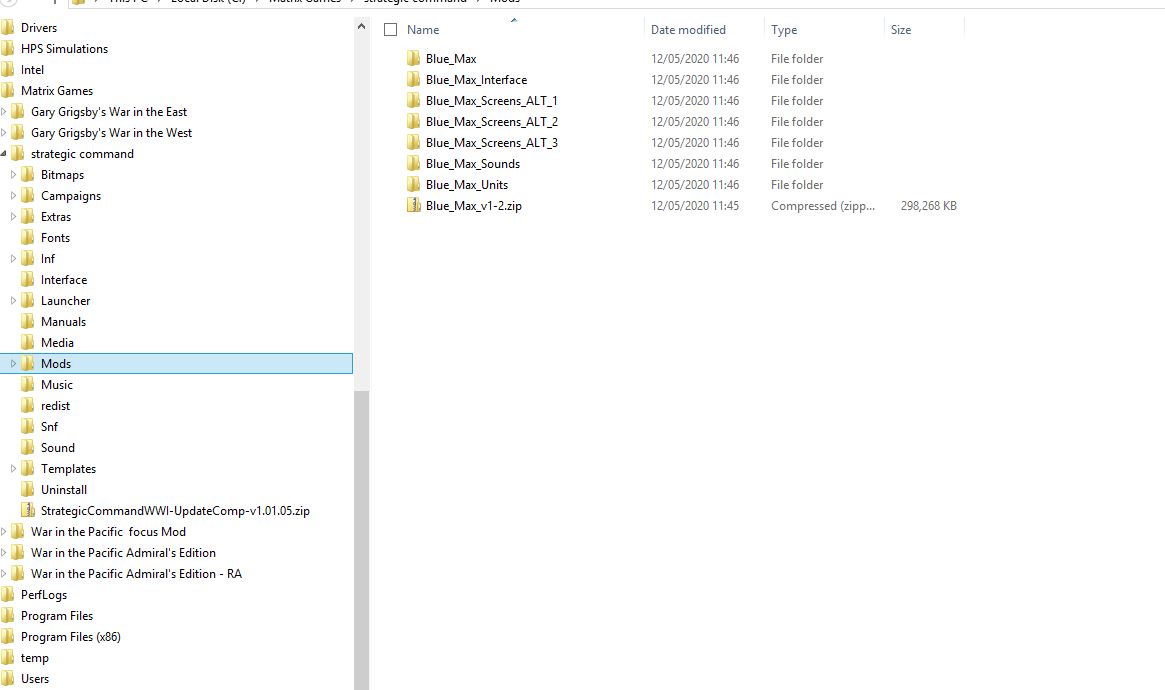
Task: Click the Fonts folder icon
Action: (27, 238)
